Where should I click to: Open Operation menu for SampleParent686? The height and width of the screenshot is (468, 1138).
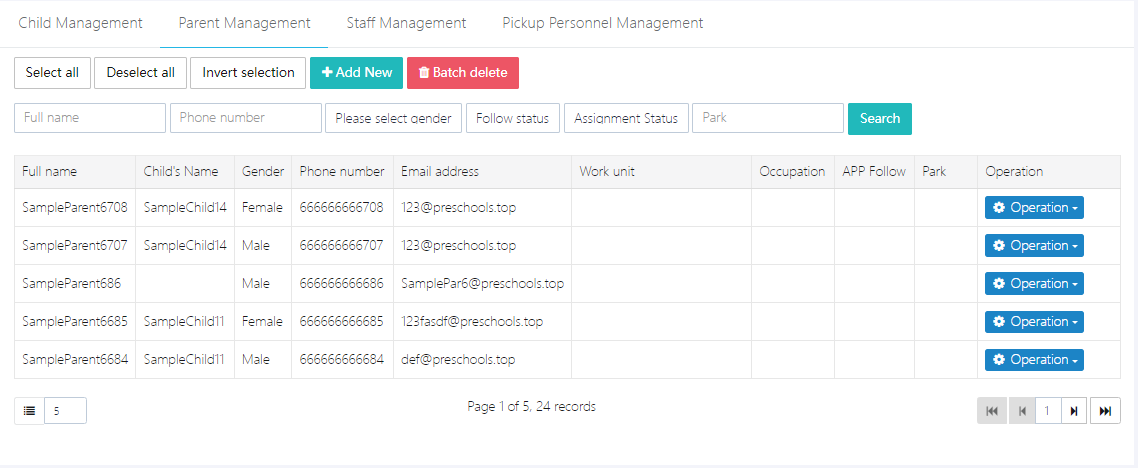coord(1033,284)
